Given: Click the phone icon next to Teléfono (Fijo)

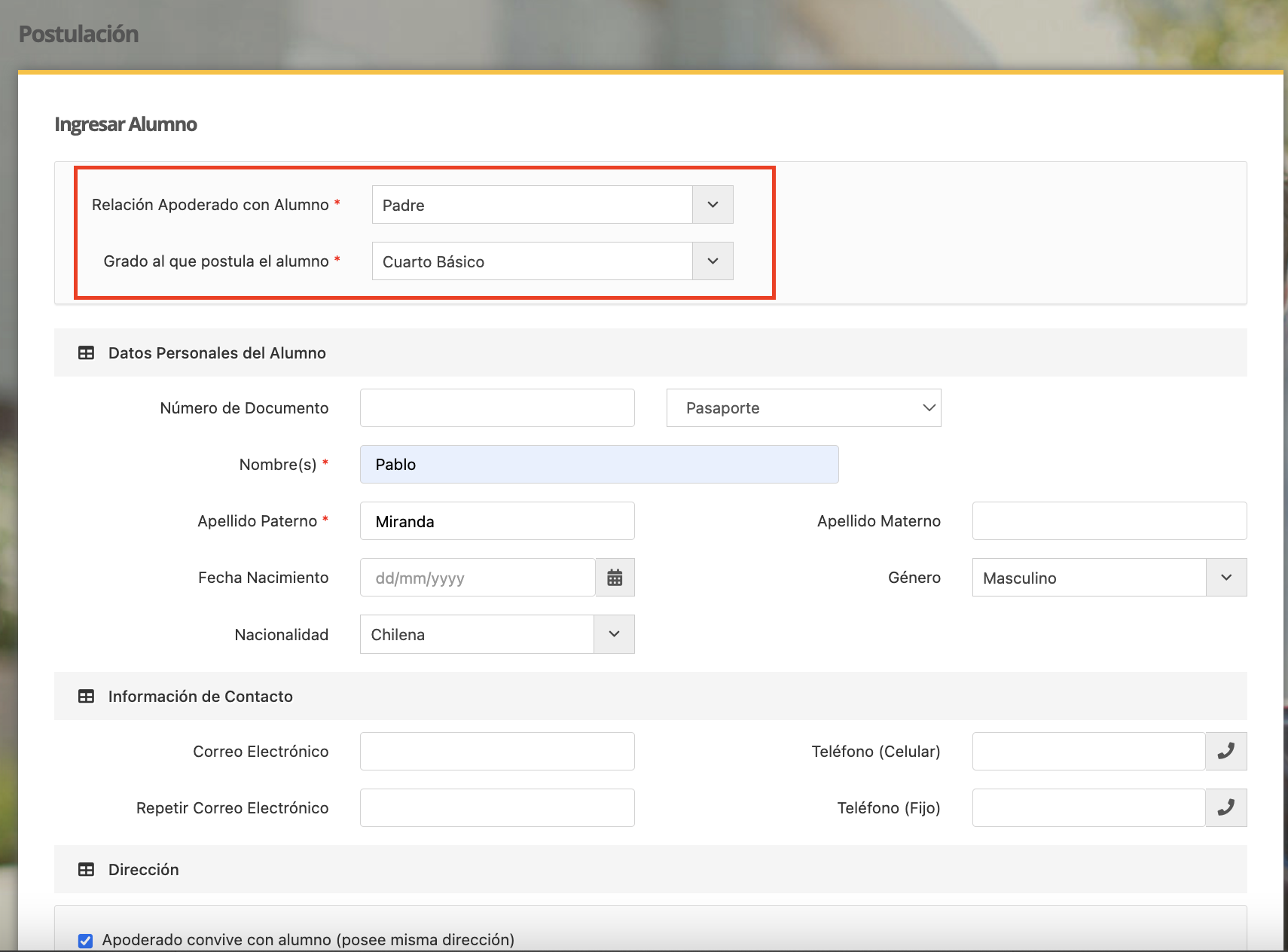Looking at the screenshot, I should (1225, 807).
